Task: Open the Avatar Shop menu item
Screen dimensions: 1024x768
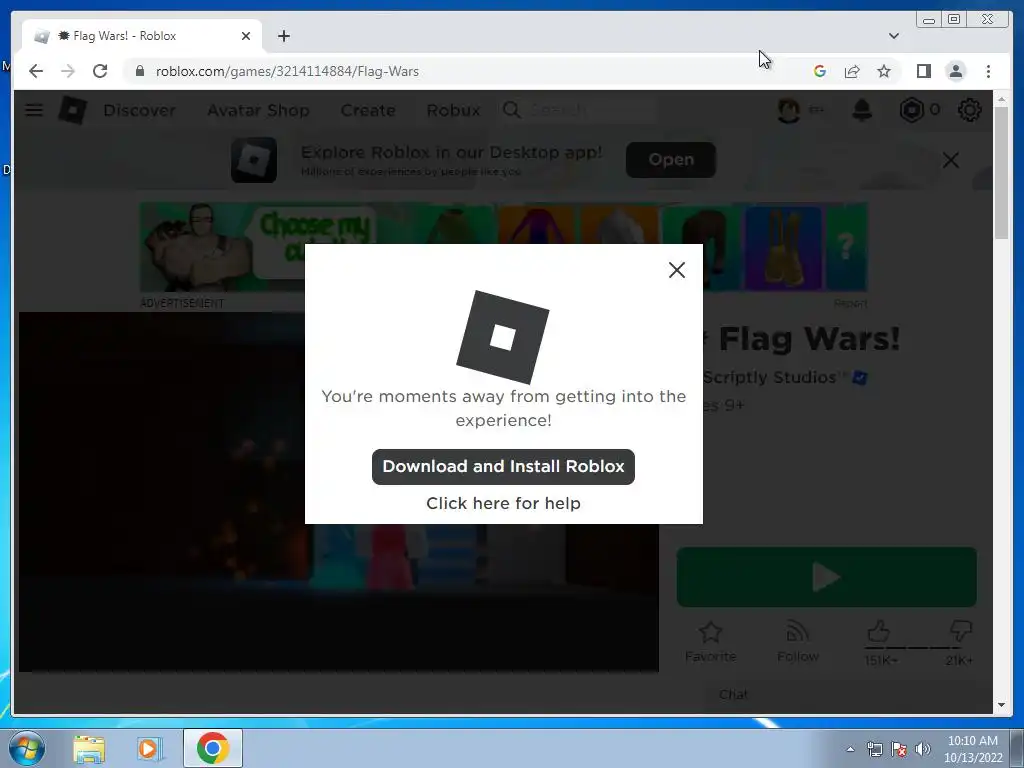Action: pyautogui.click(x=258, y=110)
